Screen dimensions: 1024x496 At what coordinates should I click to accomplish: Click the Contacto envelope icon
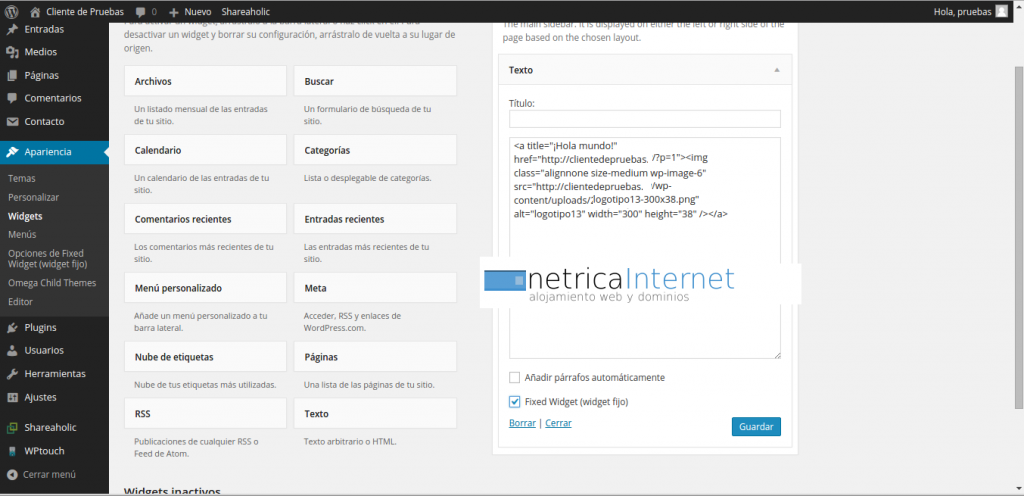(12, 122)
